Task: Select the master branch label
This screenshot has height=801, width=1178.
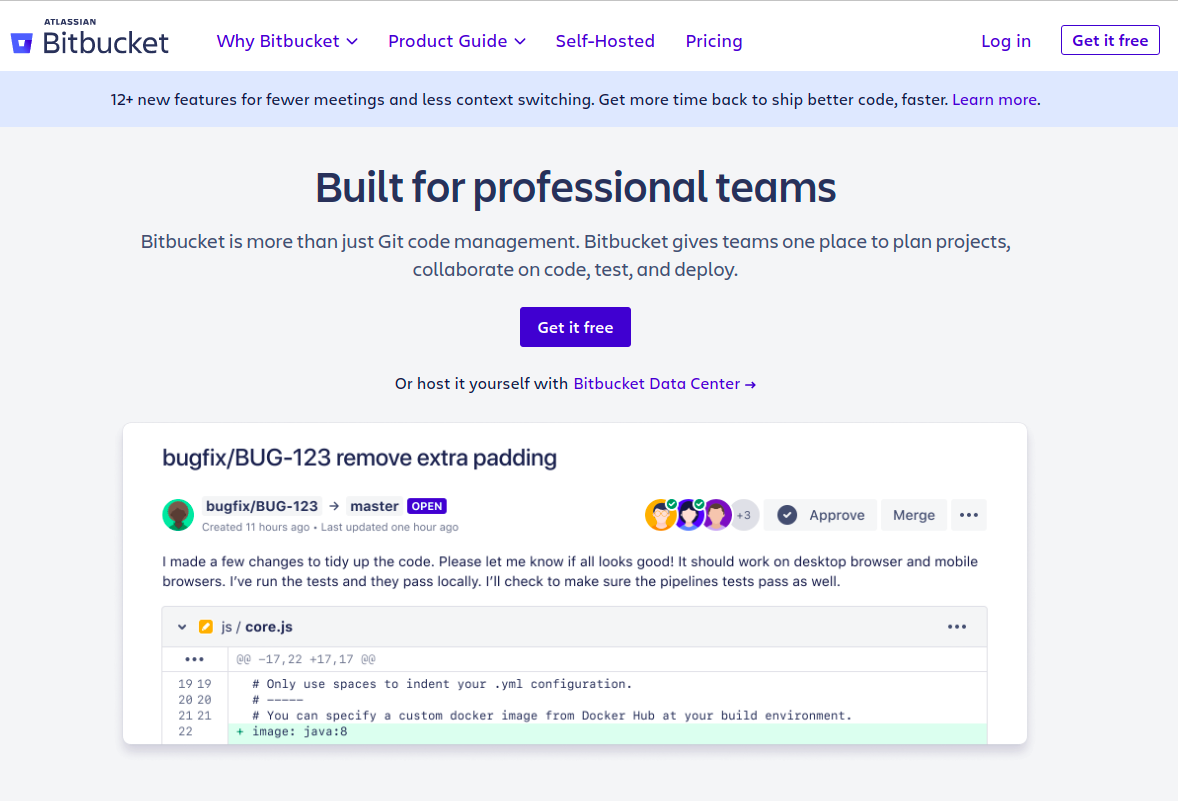Action: pyautogui.click(x=374, y=506)
